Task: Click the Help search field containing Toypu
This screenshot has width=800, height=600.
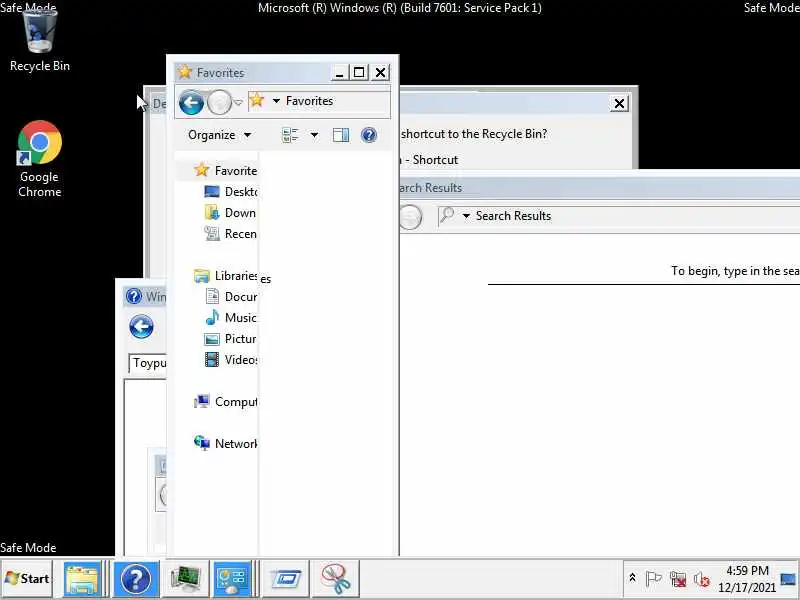Action: pyautogui.click(x=147, y=363)
